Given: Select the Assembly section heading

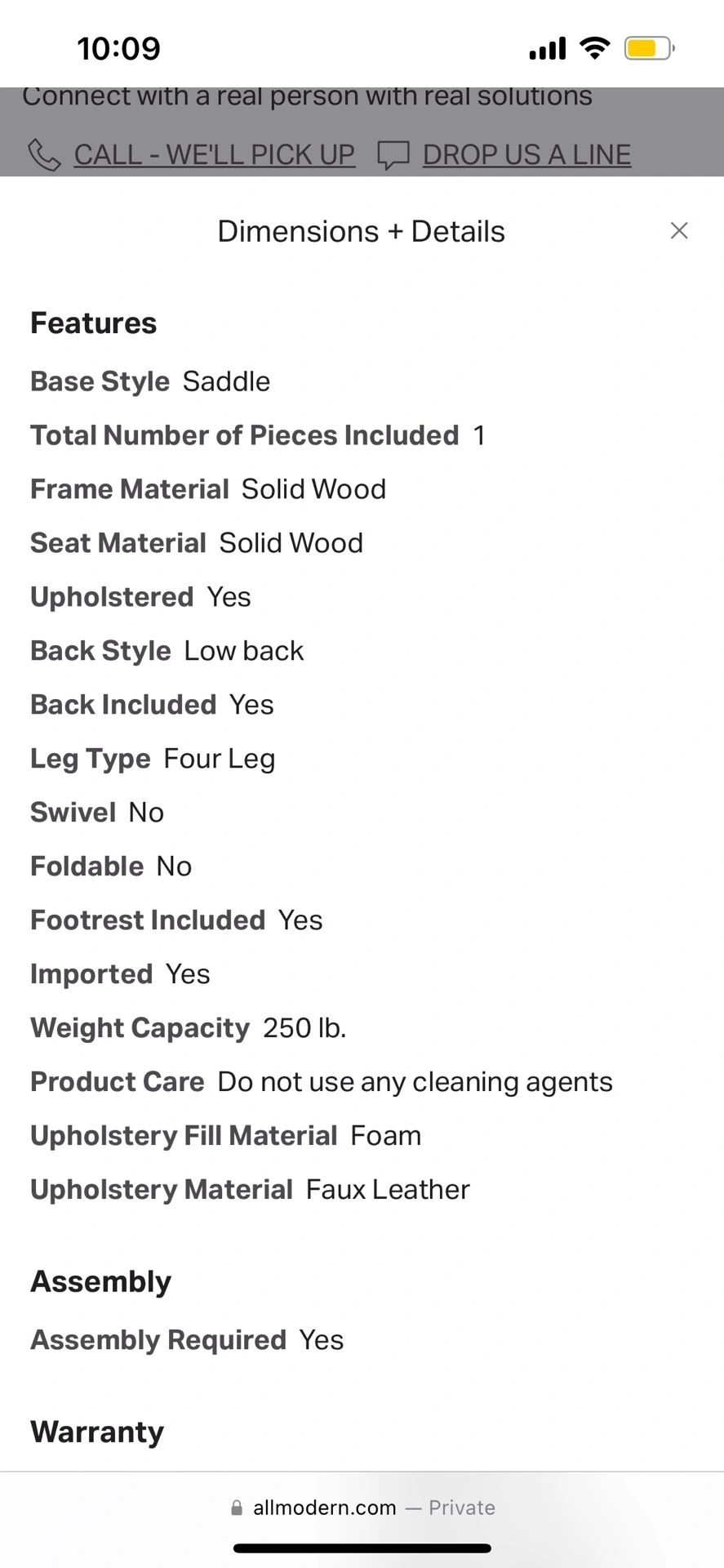Looking at the screenshot, I should tap(101, 1282).
